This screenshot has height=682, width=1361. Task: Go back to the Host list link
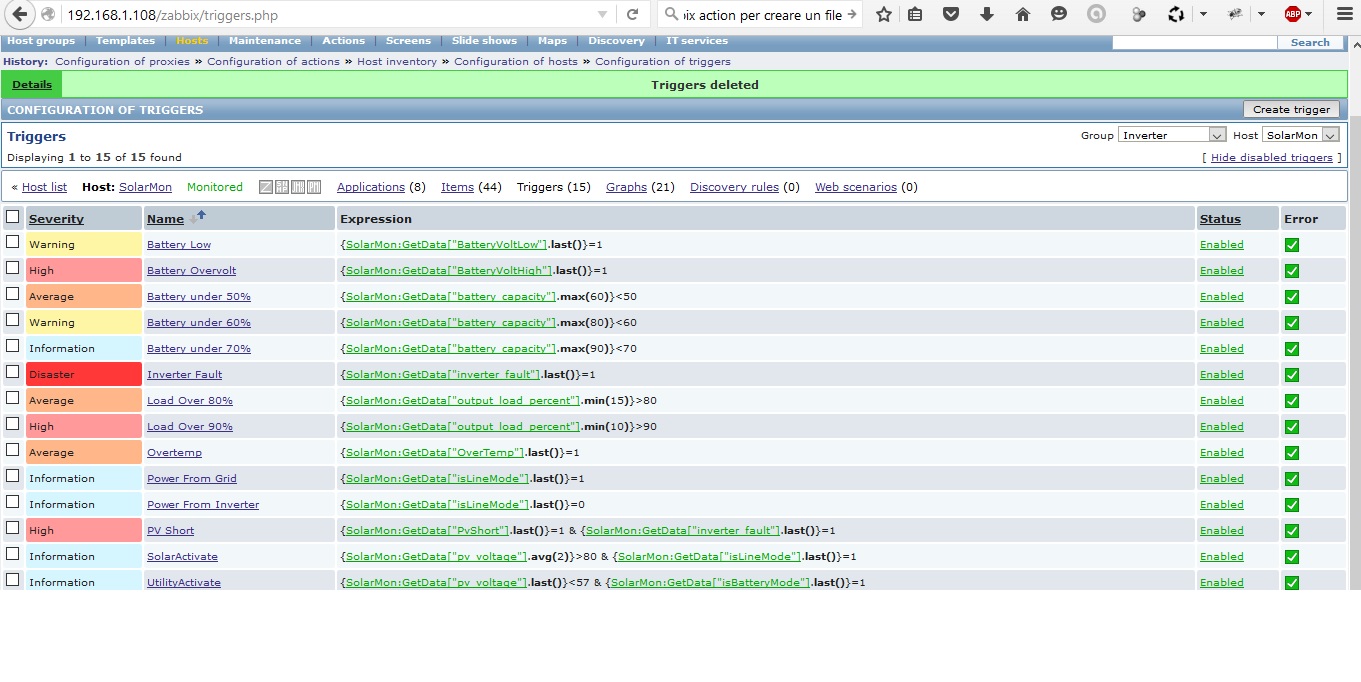[44, 187]
